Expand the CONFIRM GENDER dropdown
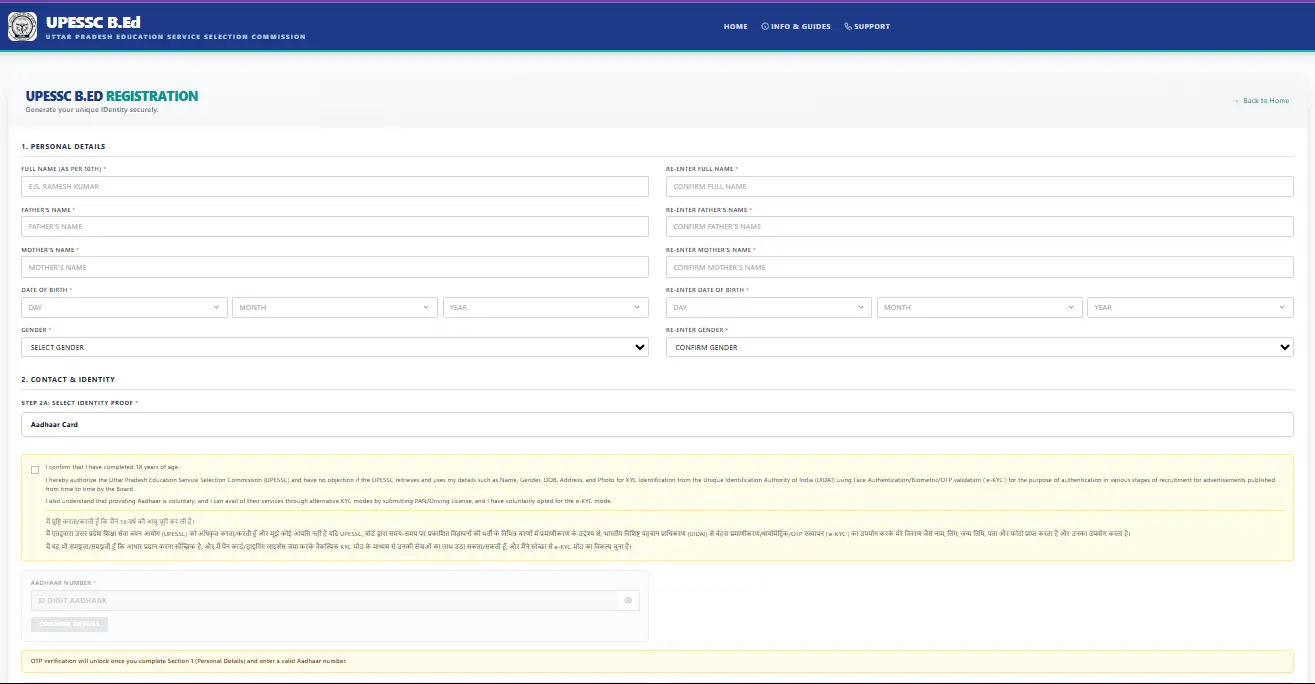This screenshot has height=684, width=1315. tap(979, 347)
